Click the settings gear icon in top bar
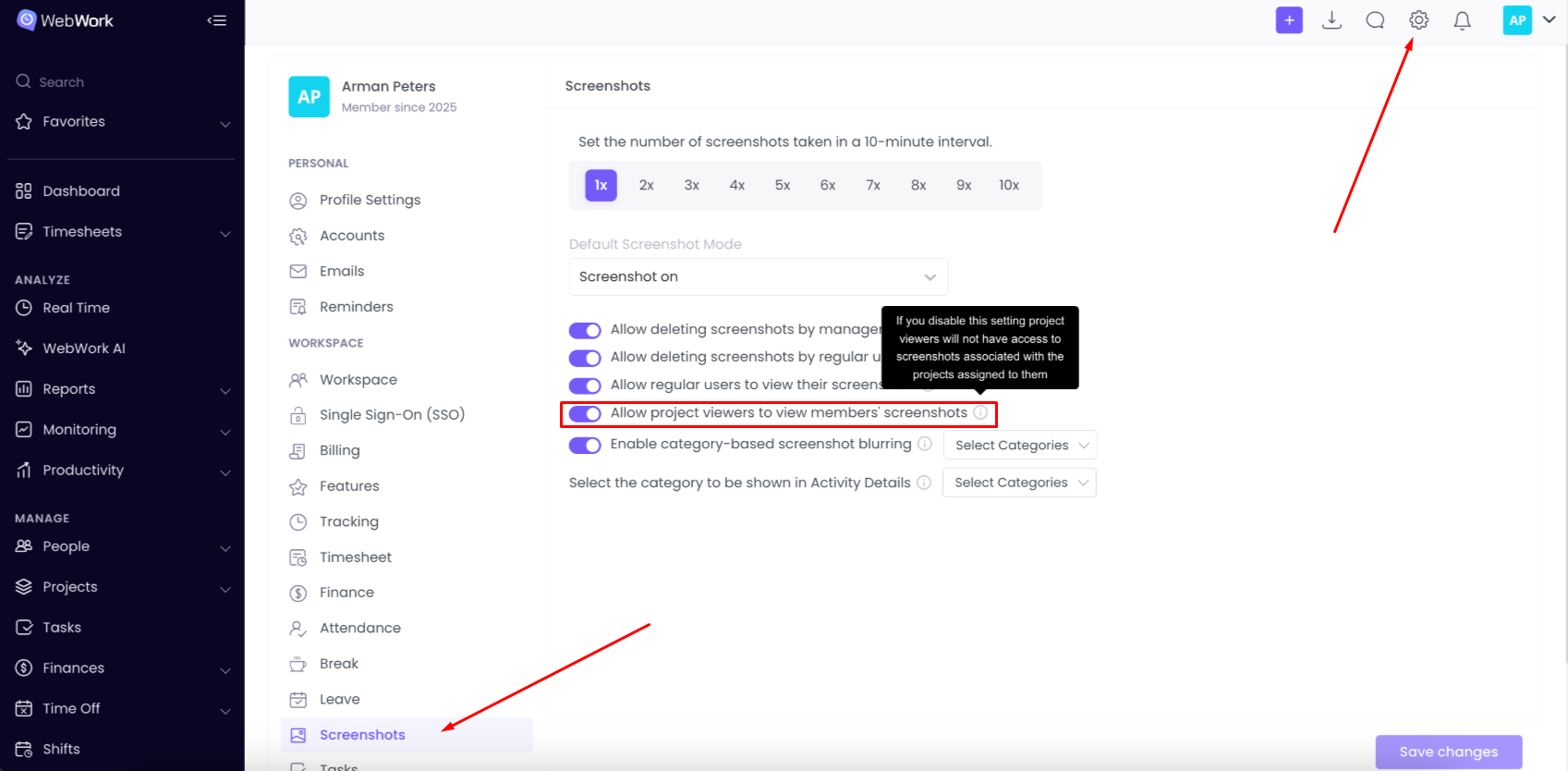Viewport: 1568px width, 771px height. 1418,20
